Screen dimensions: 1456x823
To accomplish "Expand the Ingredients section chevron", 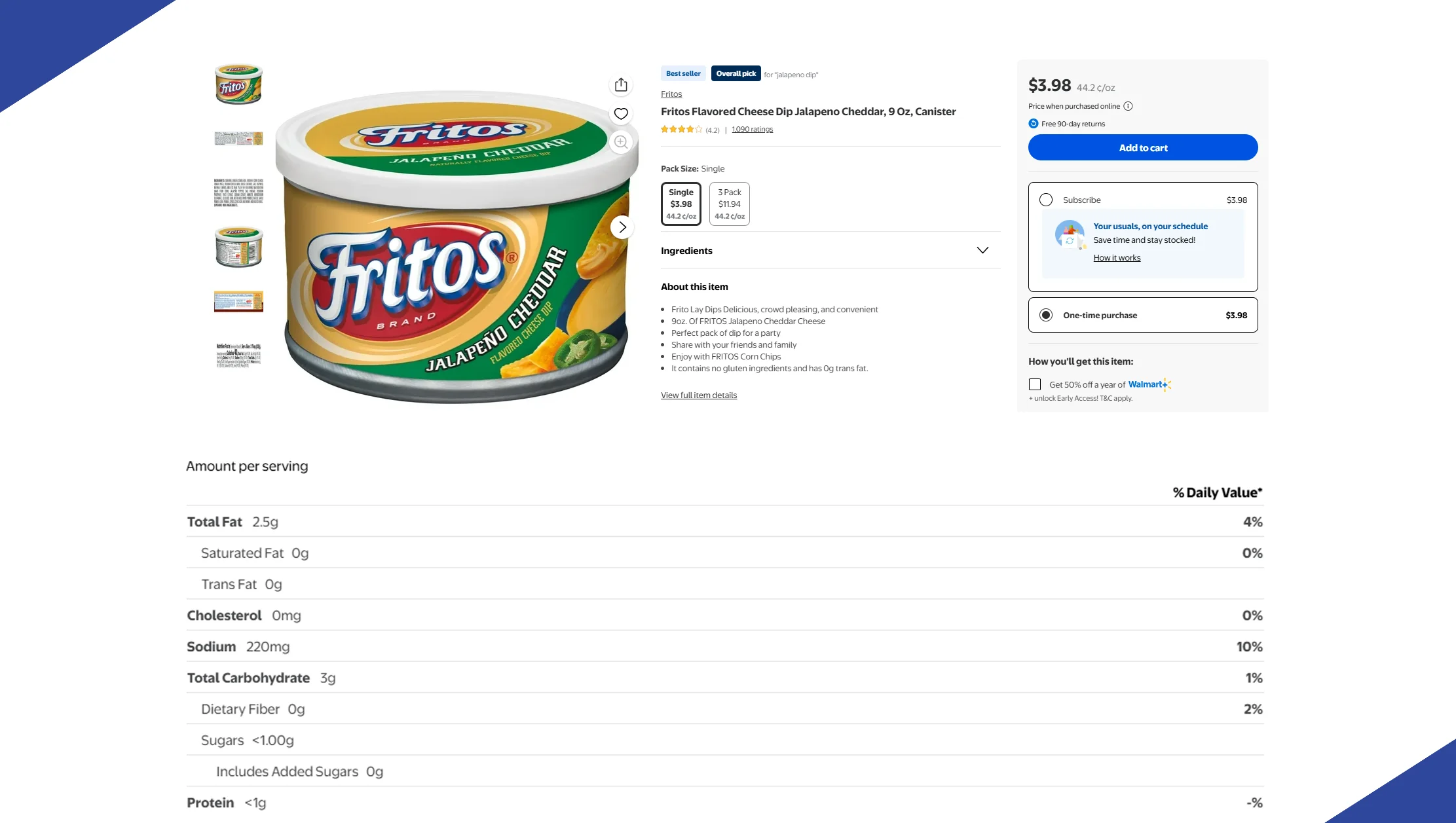I will tap(982, 250).
